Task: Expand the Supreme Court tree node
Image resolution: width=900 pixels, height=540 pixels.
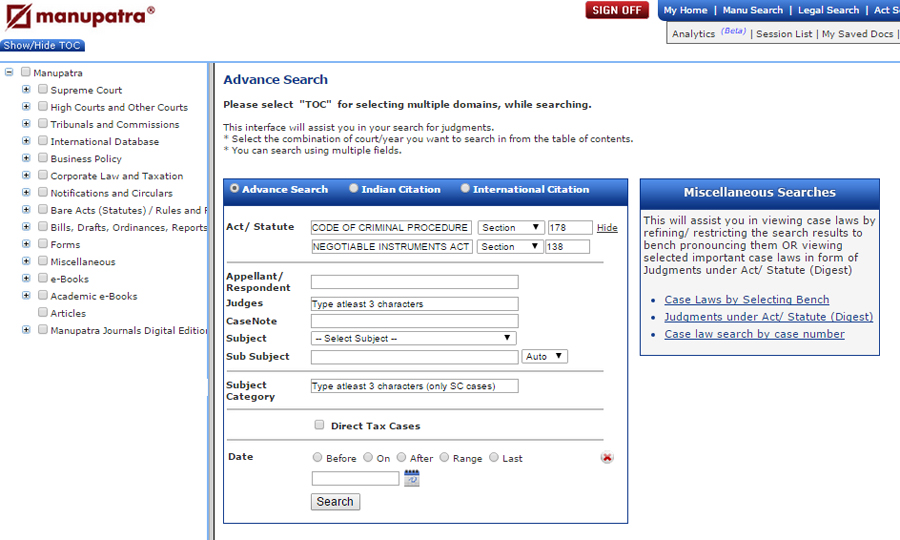Action: (x=26, y=90)
